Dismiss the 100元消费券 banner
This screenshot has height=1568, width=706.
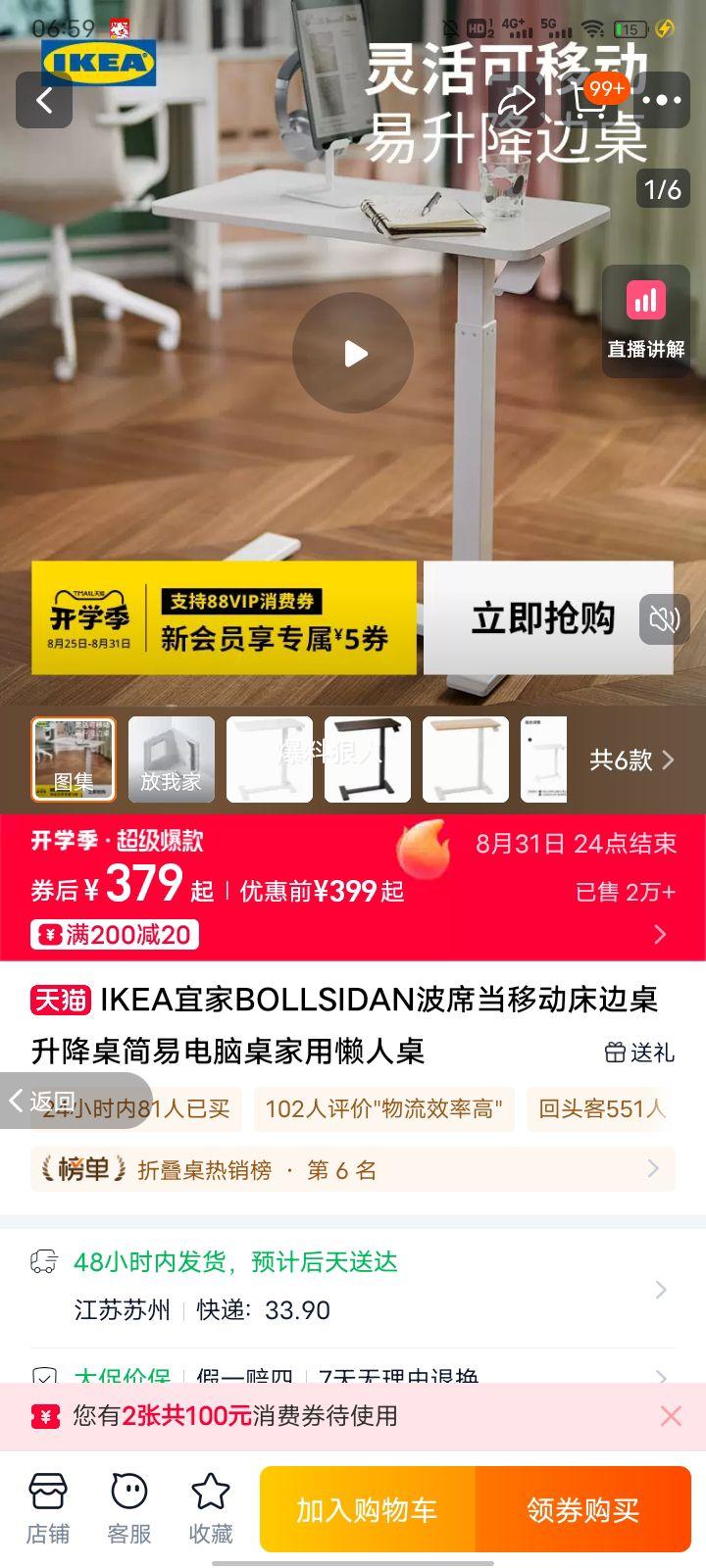click(x=671, y=1415)
